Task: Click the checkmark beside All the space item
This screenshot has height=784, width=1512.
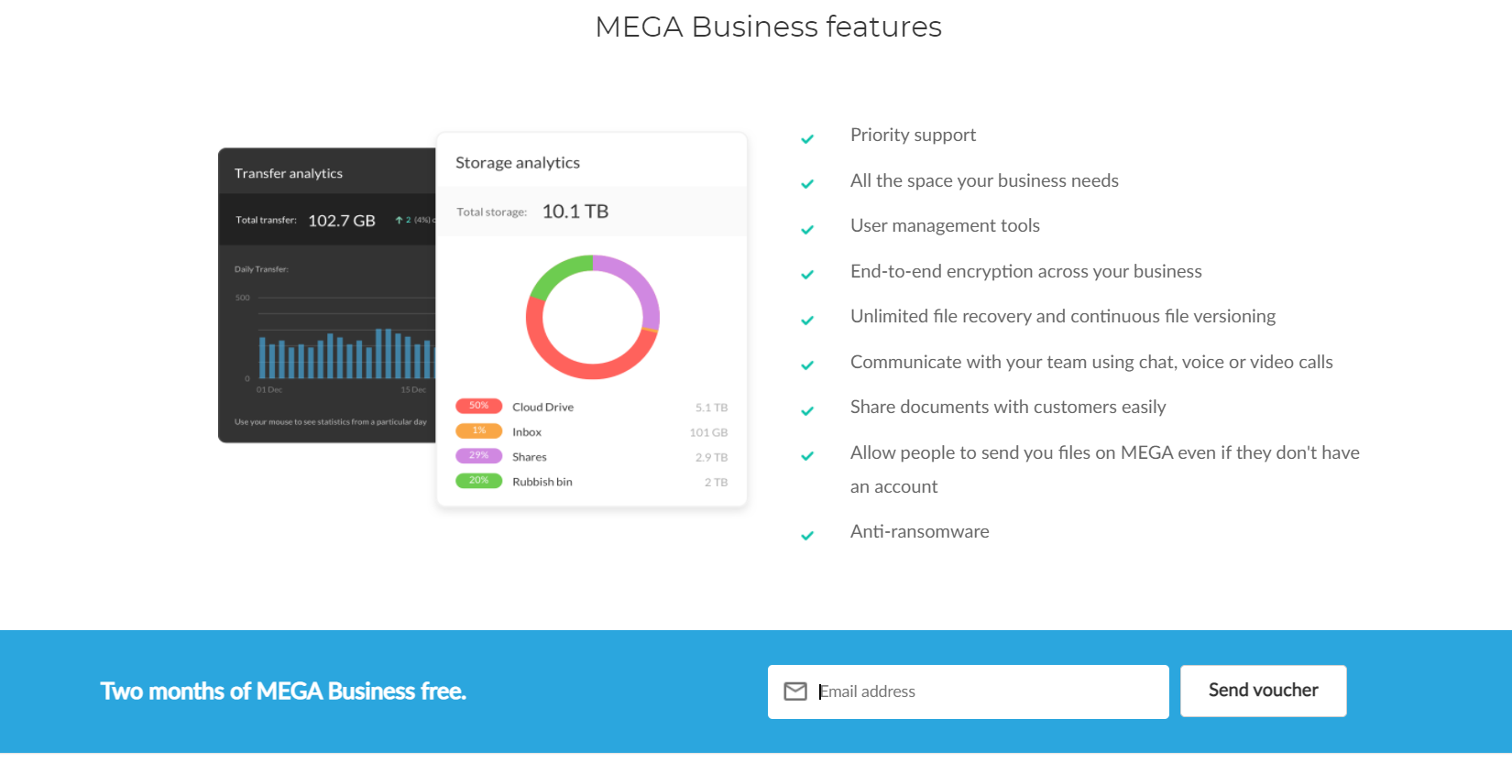Action: coord(807,184)
